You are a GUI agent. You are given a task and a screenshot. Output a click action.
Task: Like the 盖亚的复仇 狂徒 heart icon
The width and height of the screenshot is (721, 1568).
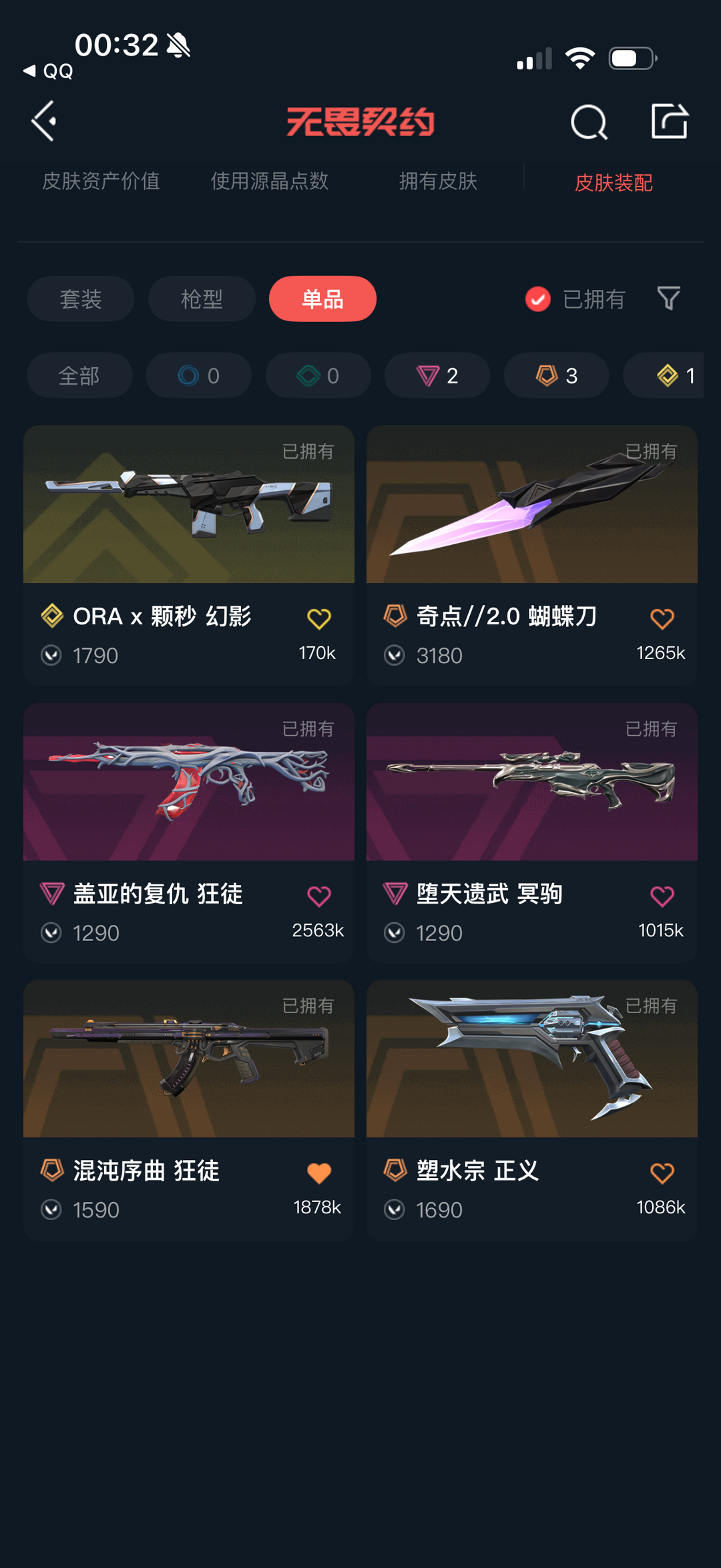319,896
